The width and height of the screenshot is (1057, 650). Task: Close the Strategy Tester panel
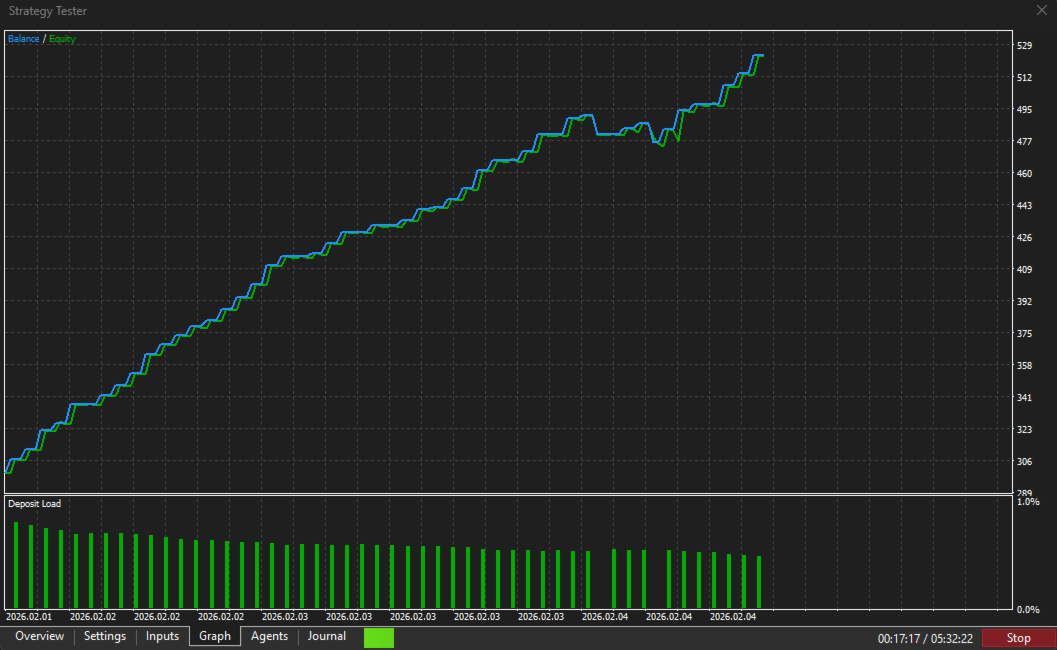tap(1041, 11)
